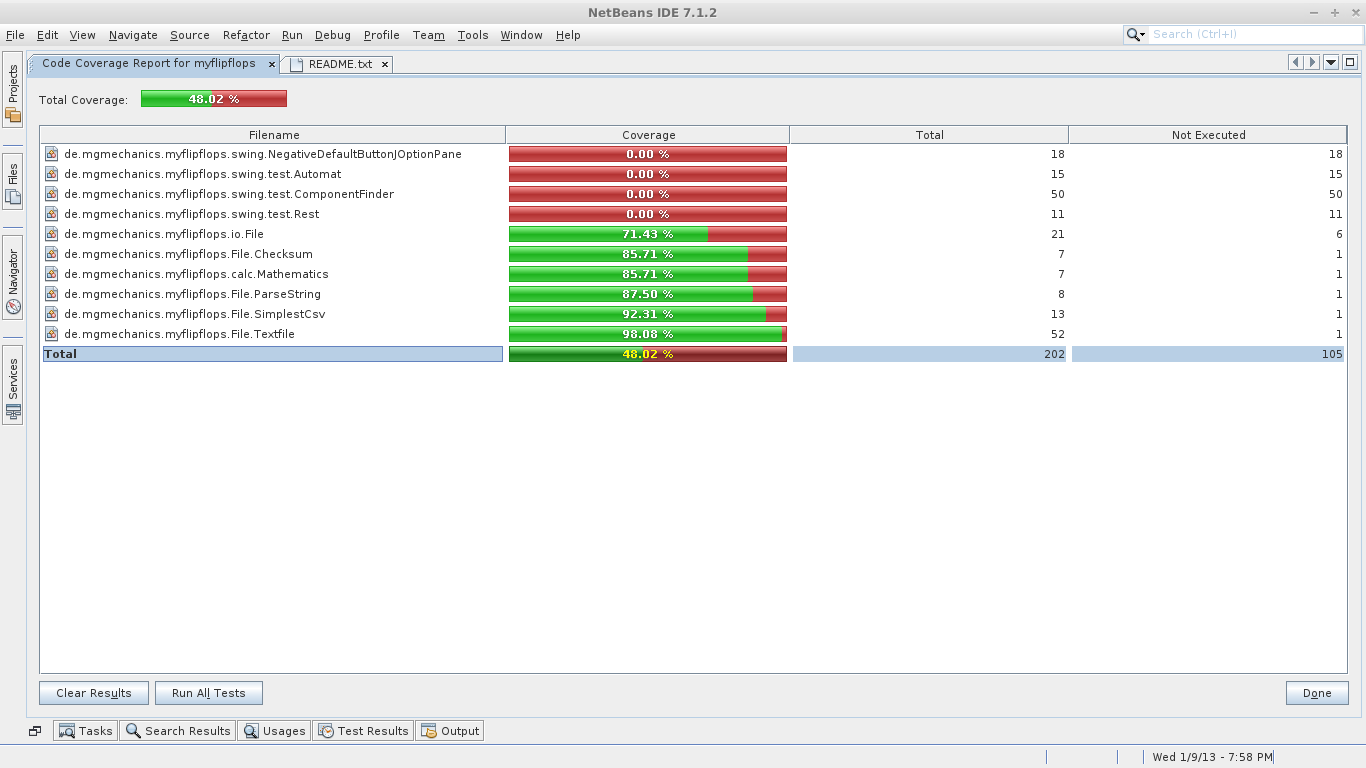Viewport: 1366px width, 768px height.
Task: Select the swing.test.Automat row
Action: tap(693, 174)
